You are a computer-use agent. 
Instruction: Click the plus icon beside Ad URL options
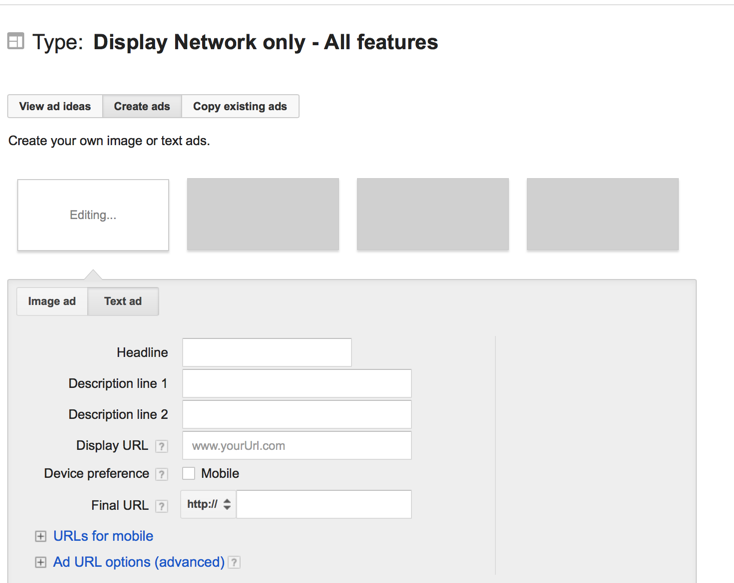(x=41, y=562)
